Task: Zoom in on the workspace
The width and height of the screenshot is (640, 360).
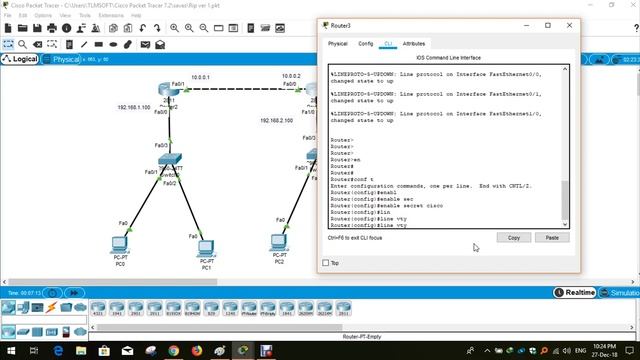Action: (175, 28)
